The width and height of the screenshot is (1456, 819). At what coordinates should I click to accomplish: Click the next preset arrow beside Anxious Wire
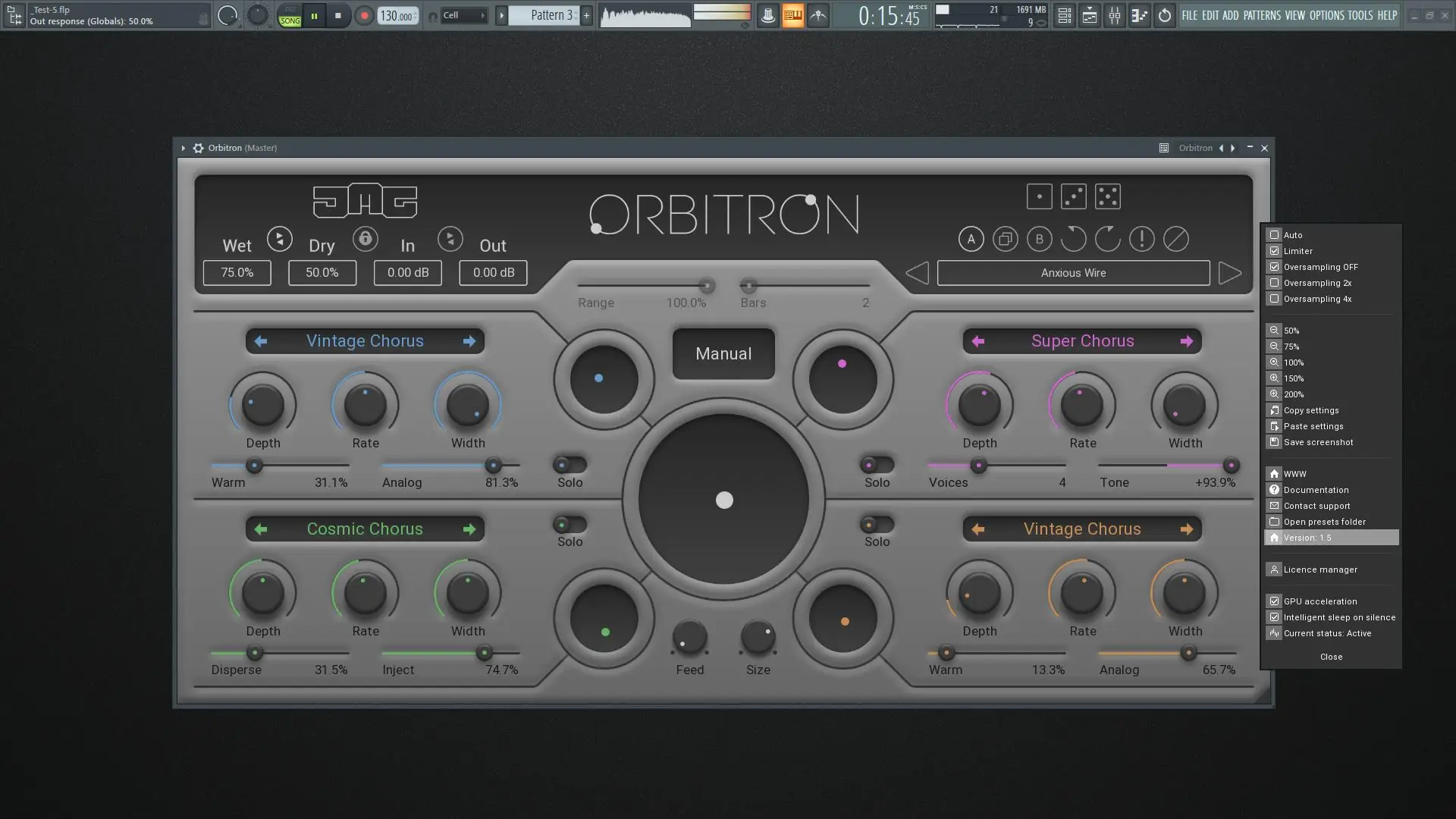coord(1229,273)
